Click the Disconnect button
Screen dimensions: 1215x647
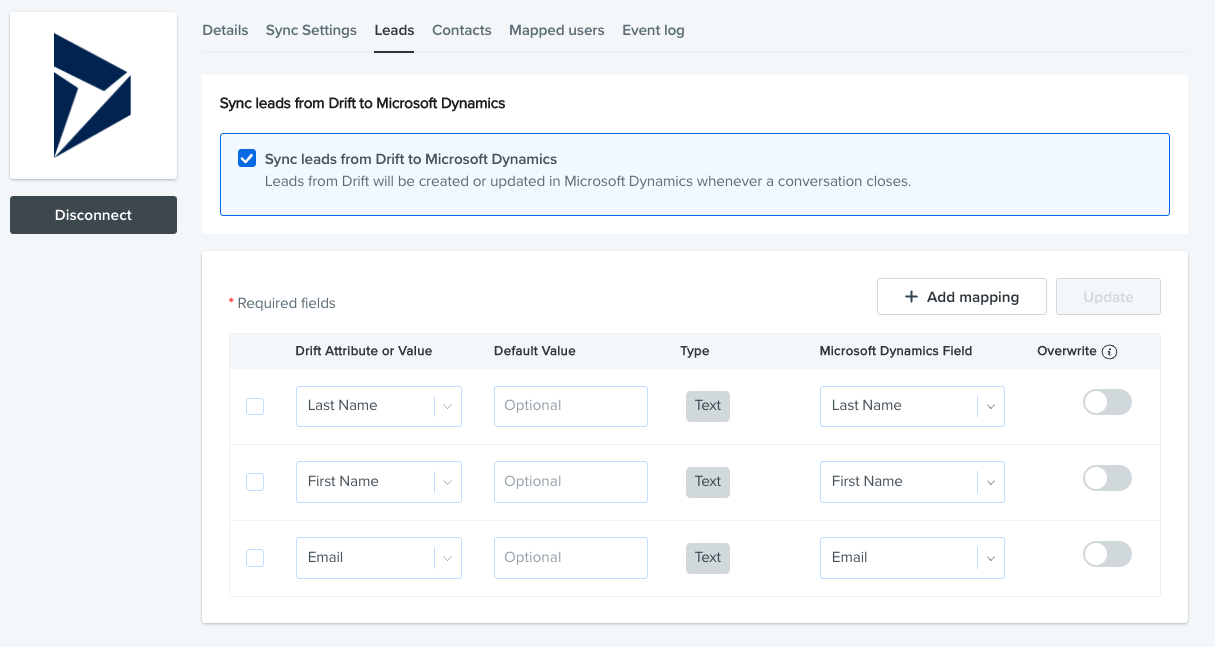click(x=93, y=215)
